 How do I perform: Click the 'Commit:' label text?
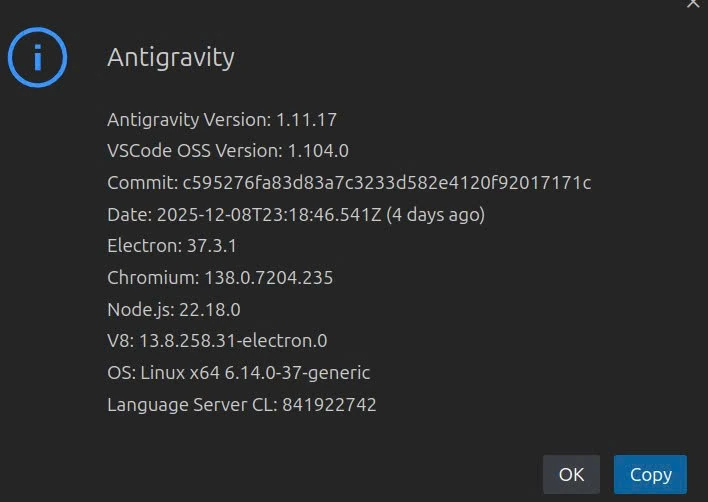(142, 182)
